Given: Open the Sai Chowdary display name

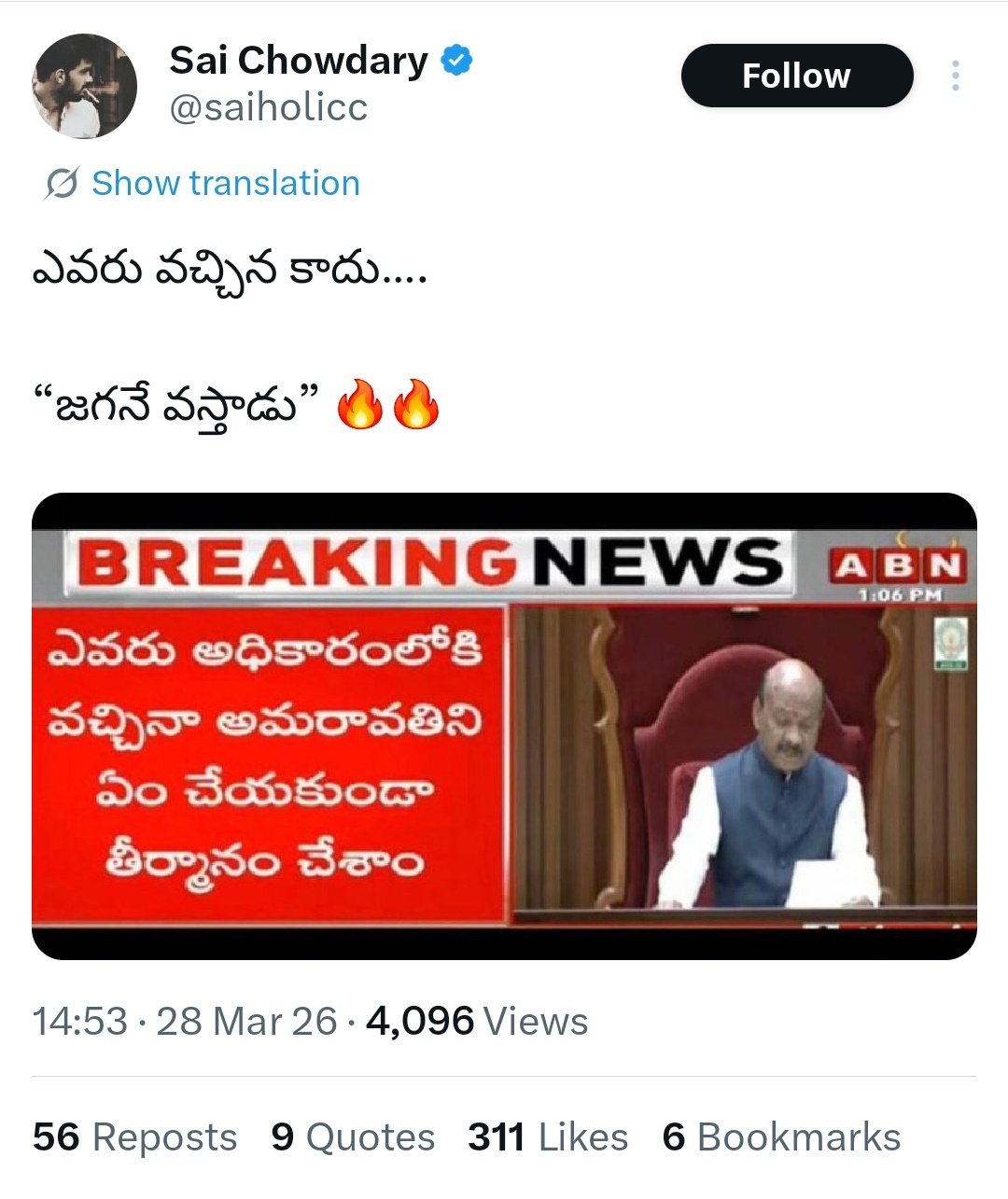Looking at the screenshot, I should pos(299,61).
